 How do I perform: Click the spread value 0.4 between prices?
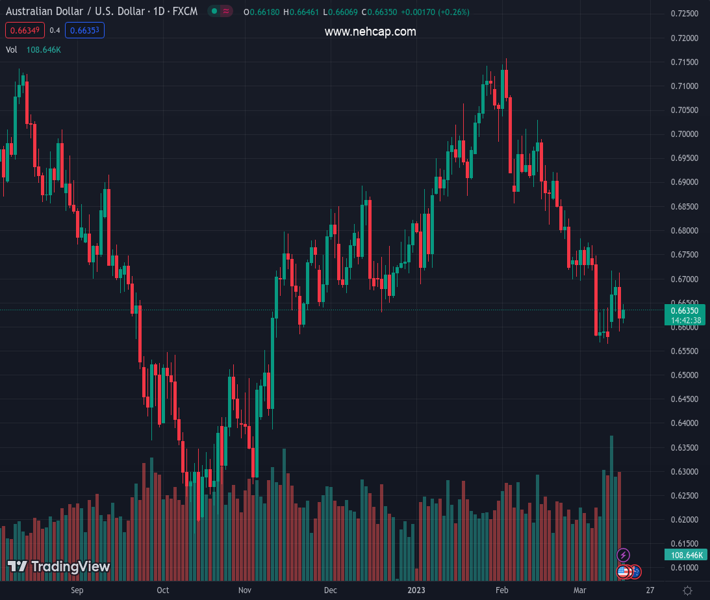click(55, 30)
